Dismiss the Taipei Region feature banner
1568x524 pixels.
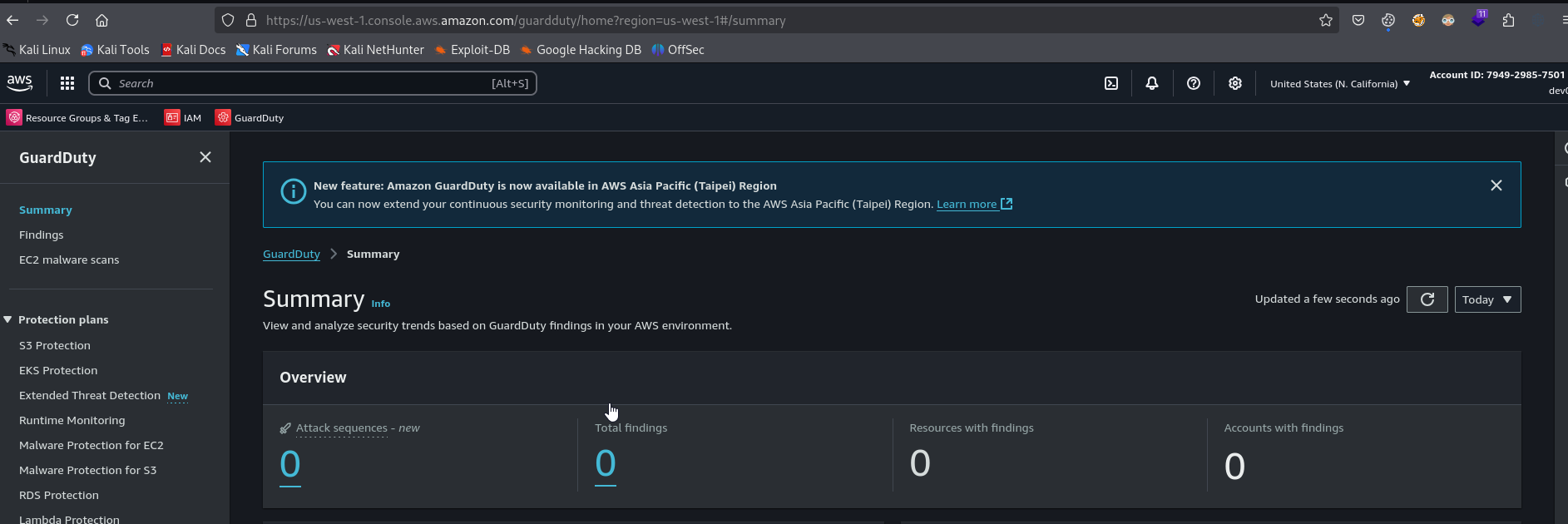tap(1496, 185)
